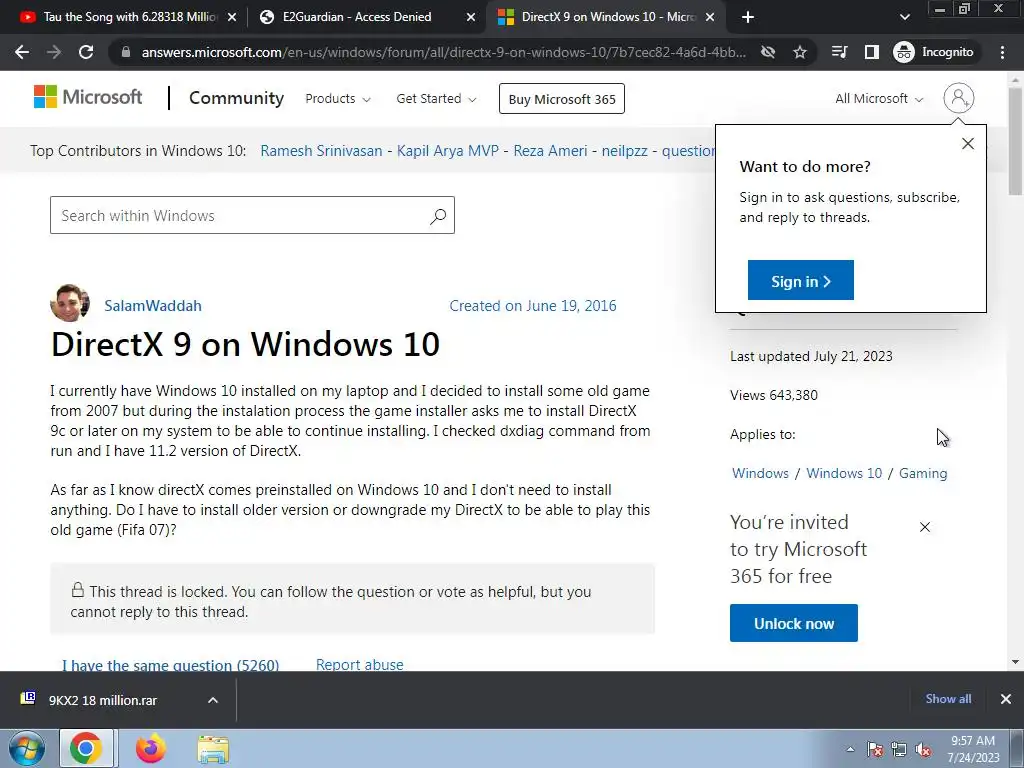The width and height of the screenshot is (1024, 768).
Task: Click I have the same question (5260)
Action: (x=170, y=665)
